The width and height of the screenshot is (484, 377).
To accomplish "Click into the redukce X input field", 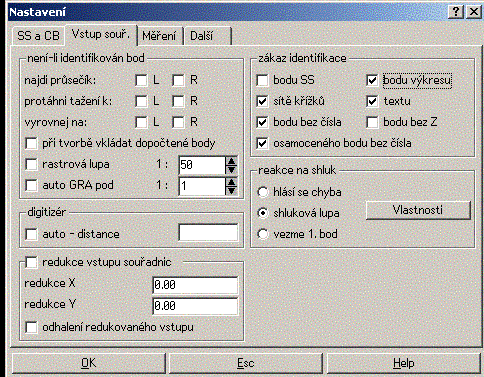I will tap(195, 285).
